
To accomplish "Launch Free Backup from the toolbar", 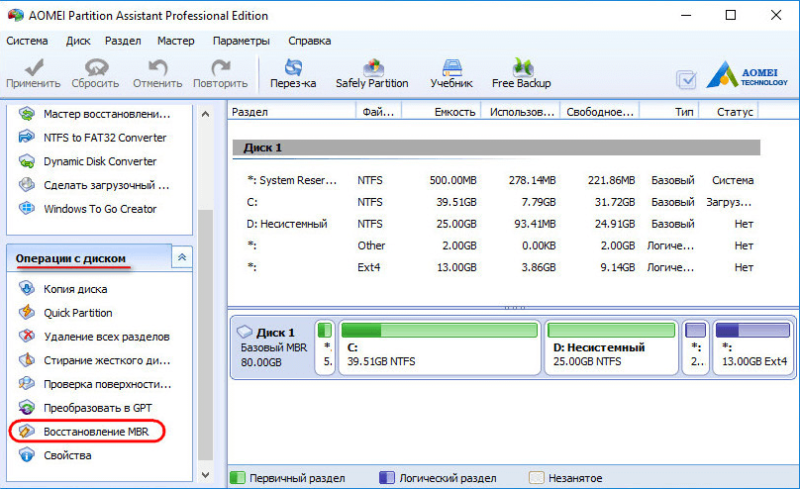I will [x=521, y=74].
